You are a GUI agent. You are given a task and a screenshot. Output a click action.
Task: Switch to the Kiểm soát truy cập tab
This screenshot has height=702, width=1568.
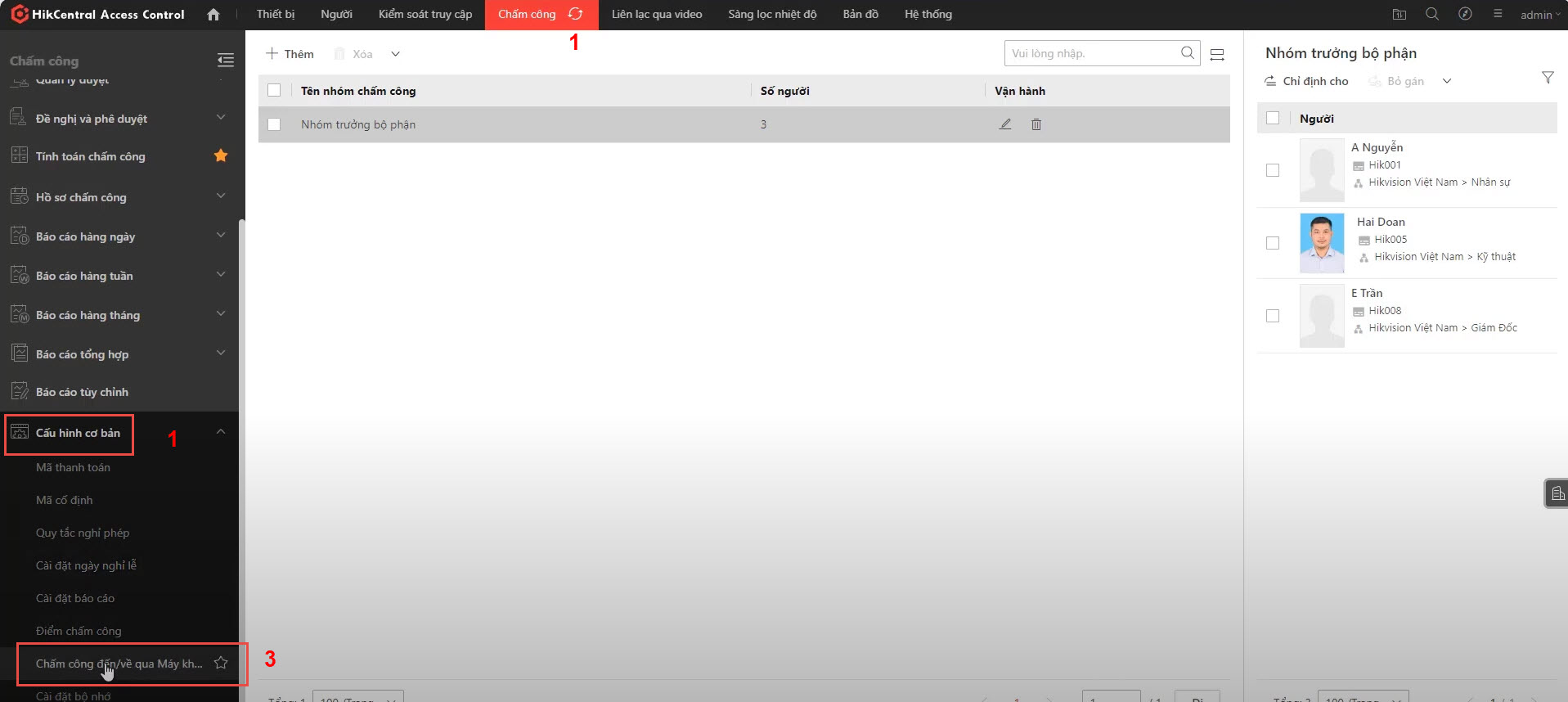(425, 14)
